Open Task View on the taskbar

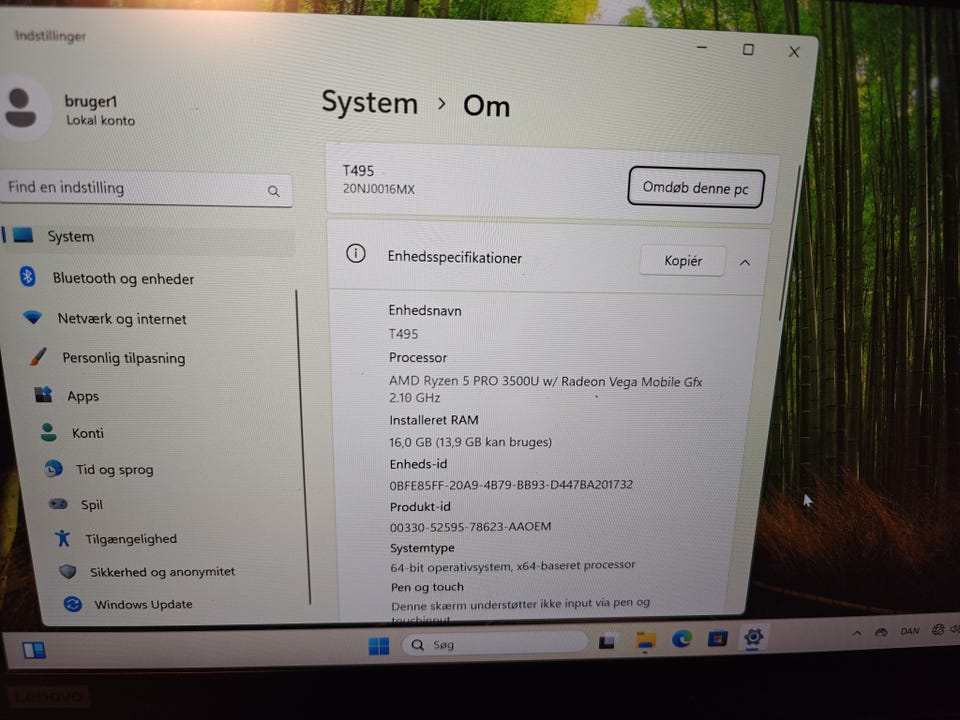[x=607, y=642]
